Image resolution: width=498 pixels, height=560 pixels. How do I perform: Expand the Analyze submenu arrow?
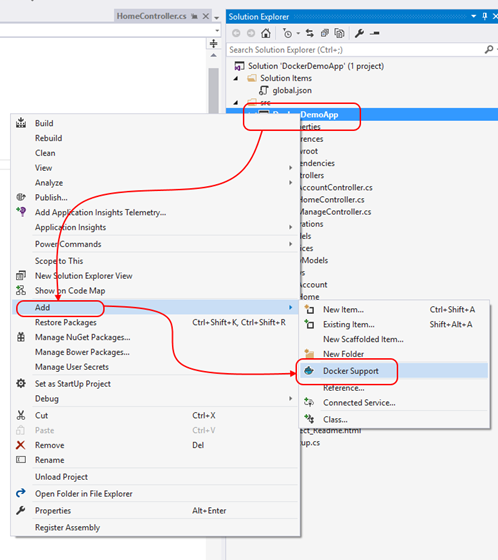click(x=290, y=182)
